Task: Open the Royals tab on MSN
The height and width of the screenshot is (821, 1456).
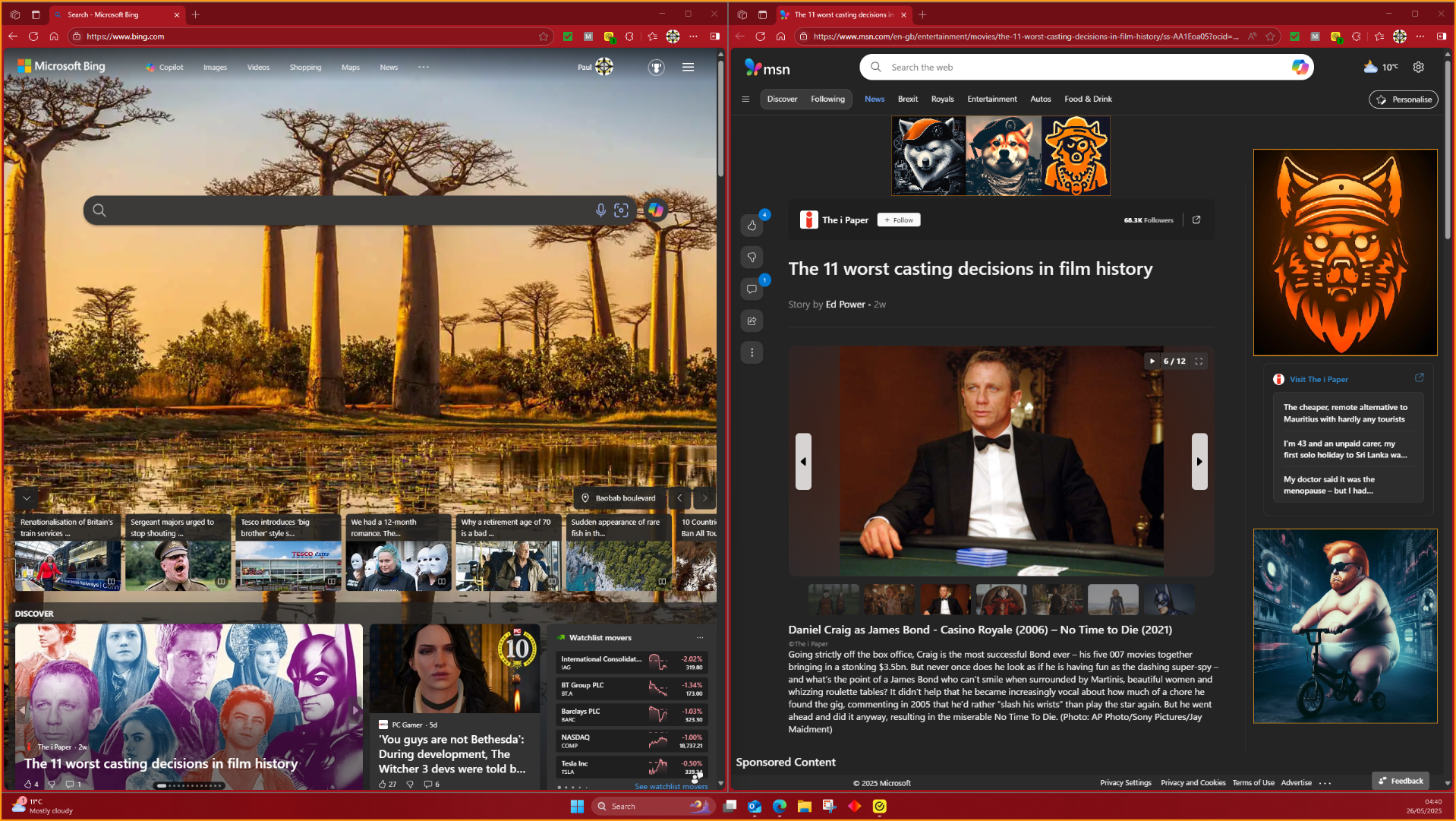Action: (x=942, y=99)
